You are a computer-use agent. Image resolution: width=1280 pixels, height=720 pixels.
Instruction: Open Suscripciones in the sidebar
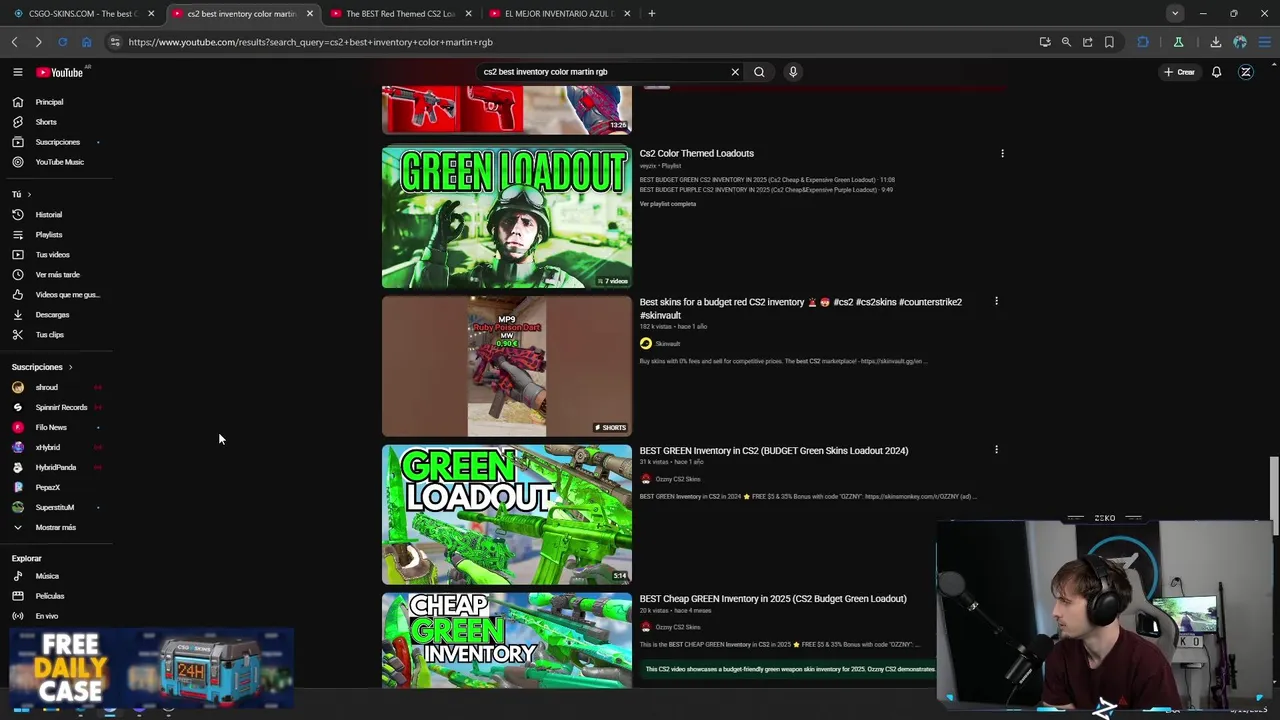(x=57, y=142)
